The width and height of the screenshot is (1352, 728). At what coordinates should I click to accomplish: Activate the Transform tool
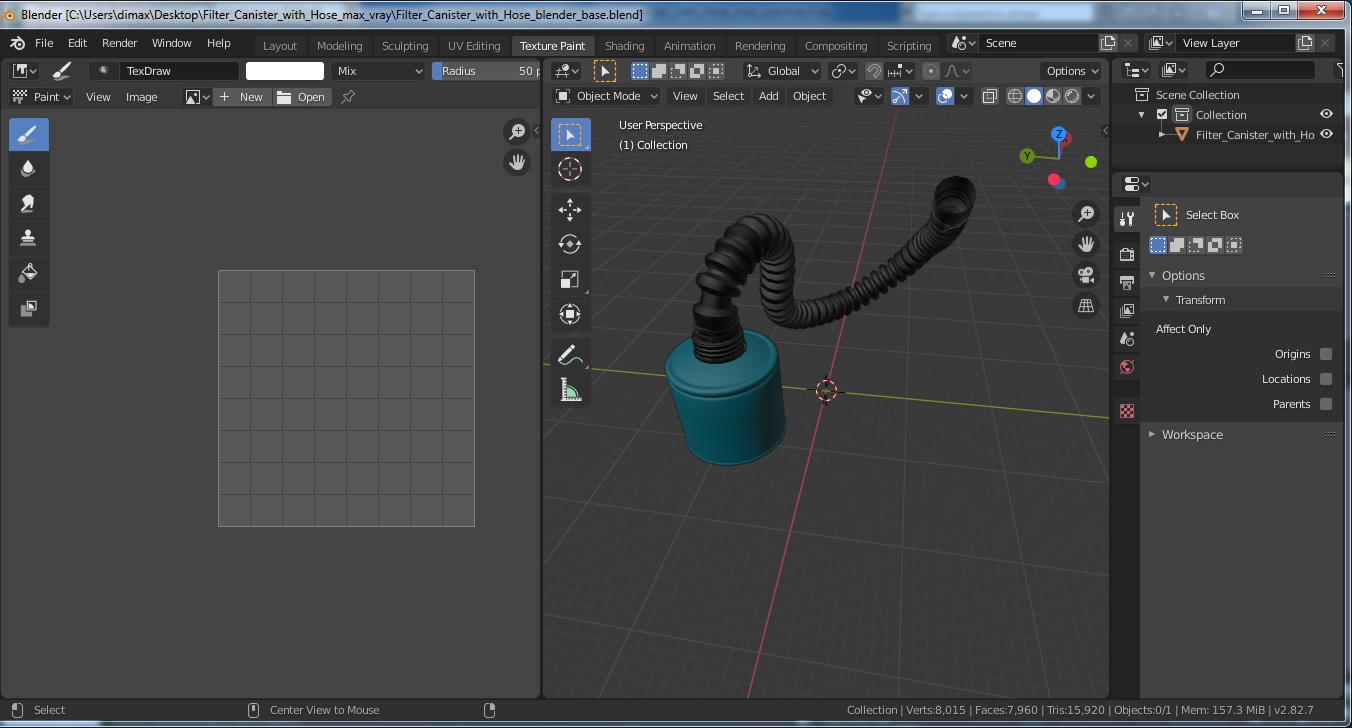coord(570,315)
